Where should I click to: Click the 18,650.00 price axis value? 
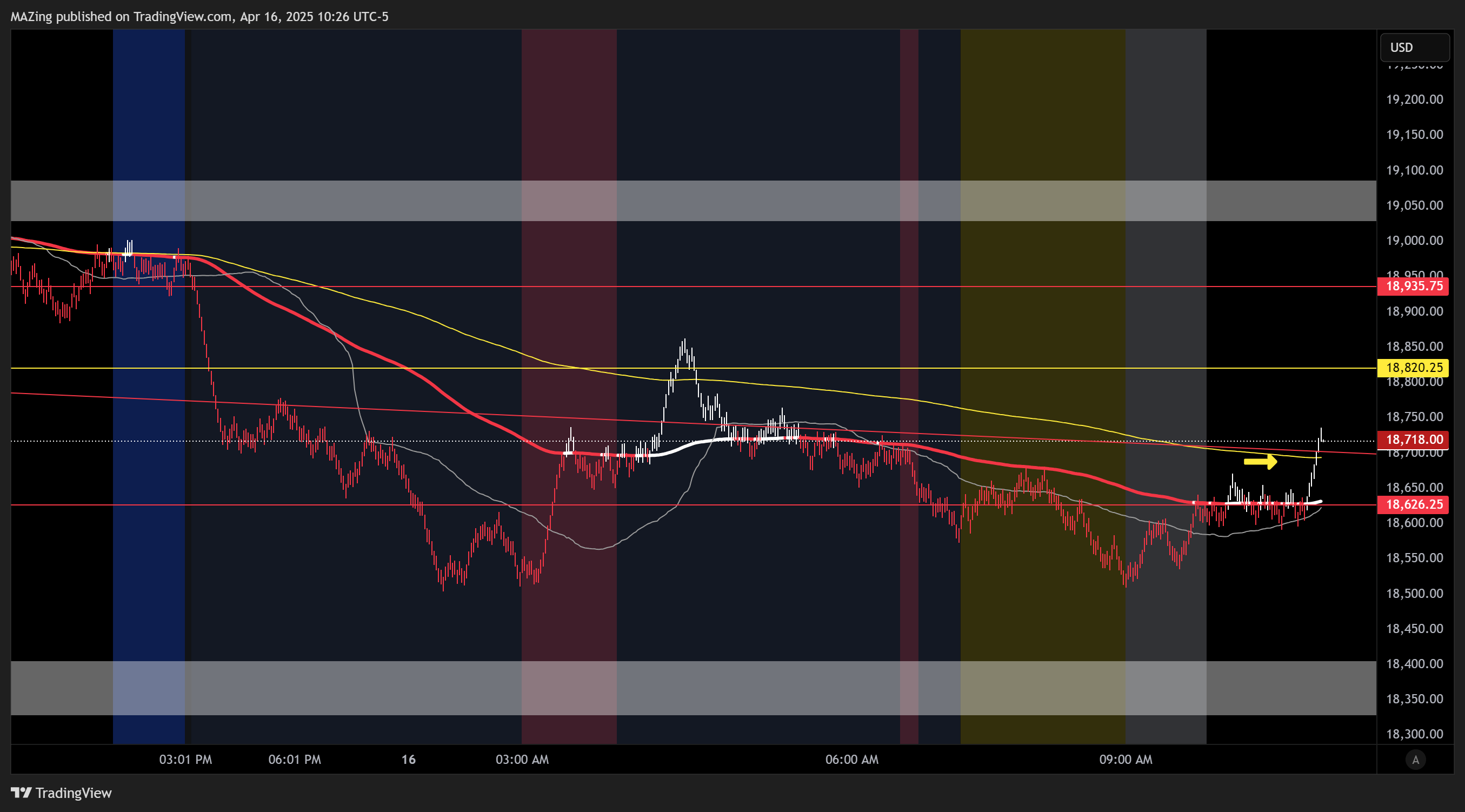tap(1414, 487)
